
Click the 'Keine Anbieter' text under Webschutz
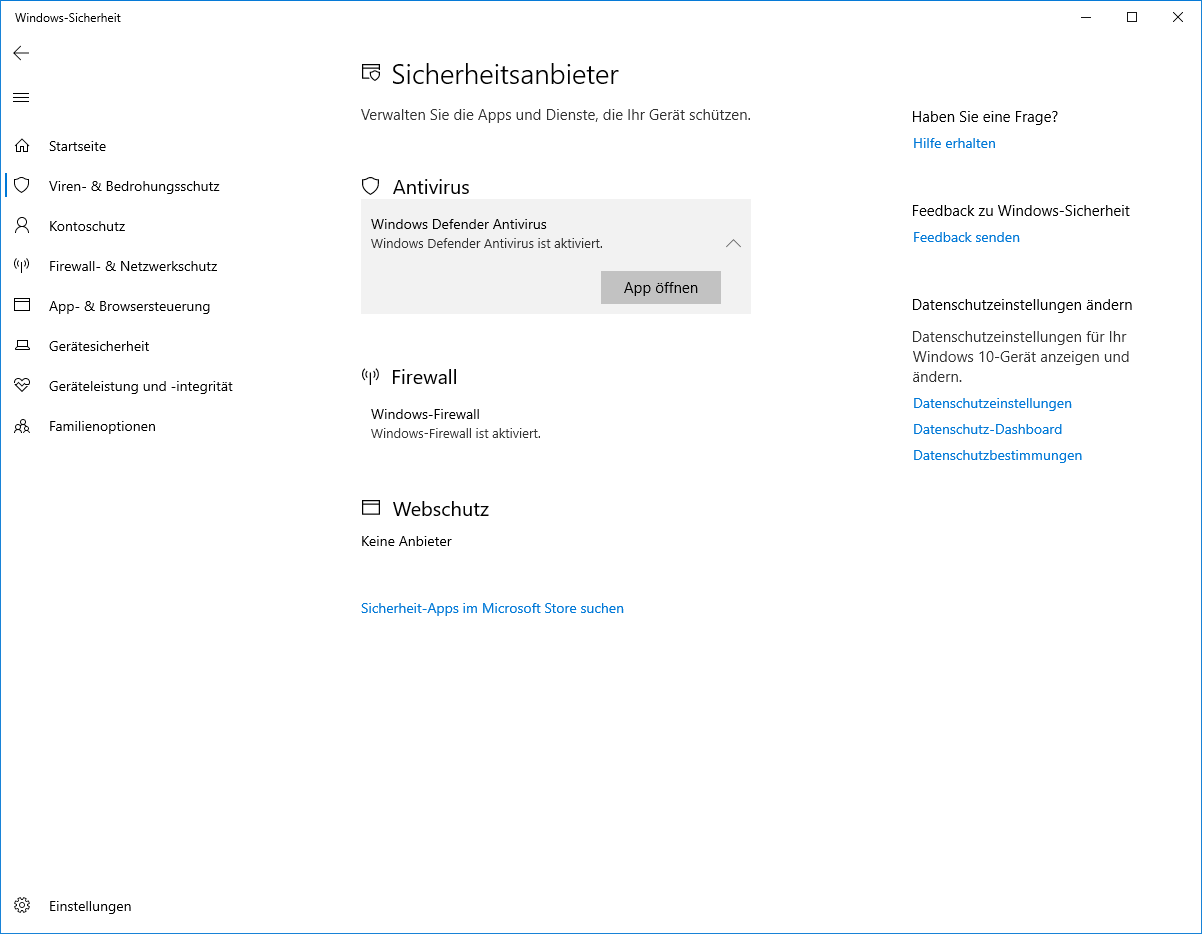click(406, 541)
